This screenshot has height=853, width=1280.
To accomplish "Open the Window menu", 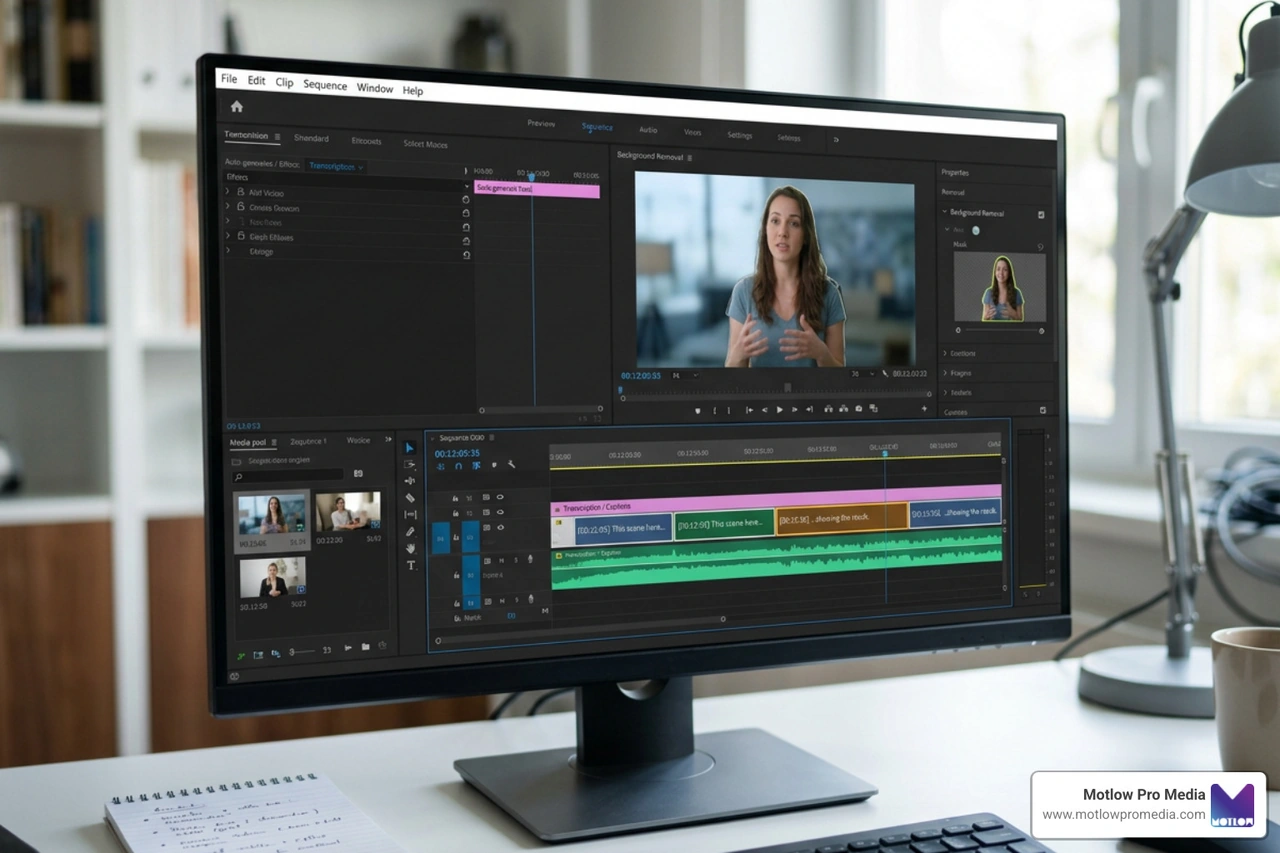I will (375, 88).
